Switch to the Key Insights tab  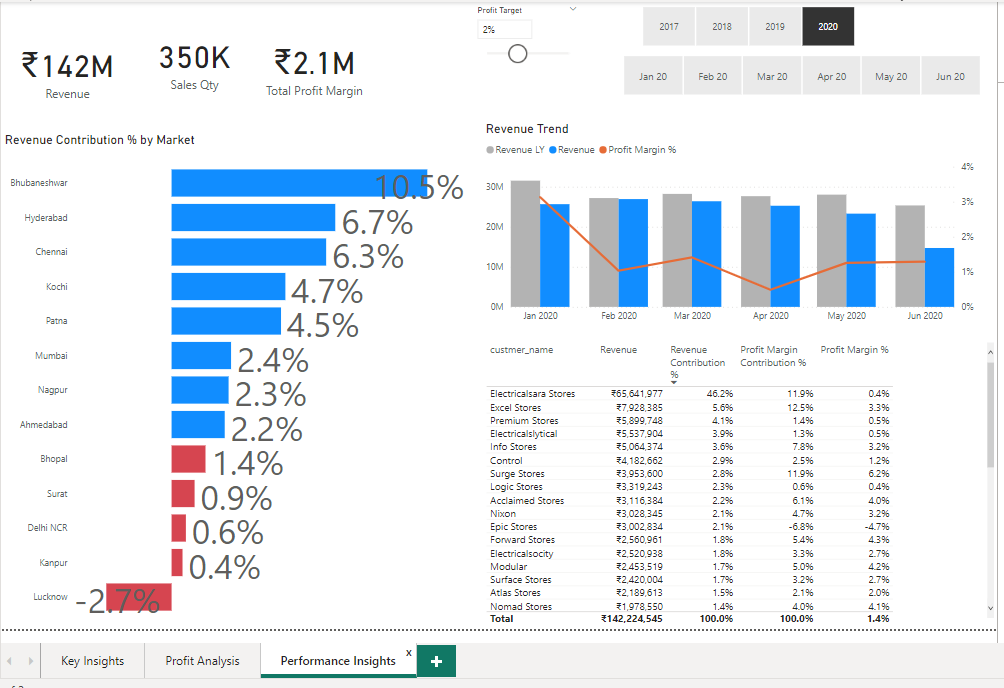click(x=92, y=661)
